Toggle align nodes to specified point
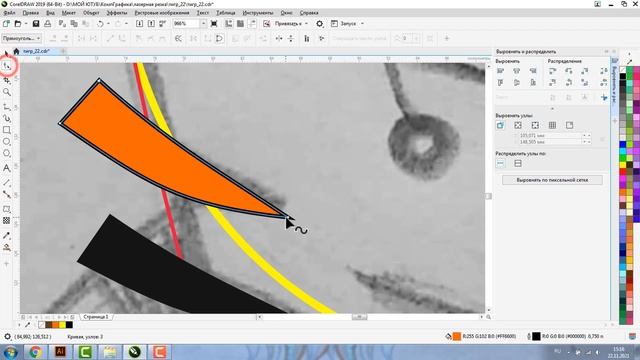Screen dimensions: 640x360 (569, 125)
